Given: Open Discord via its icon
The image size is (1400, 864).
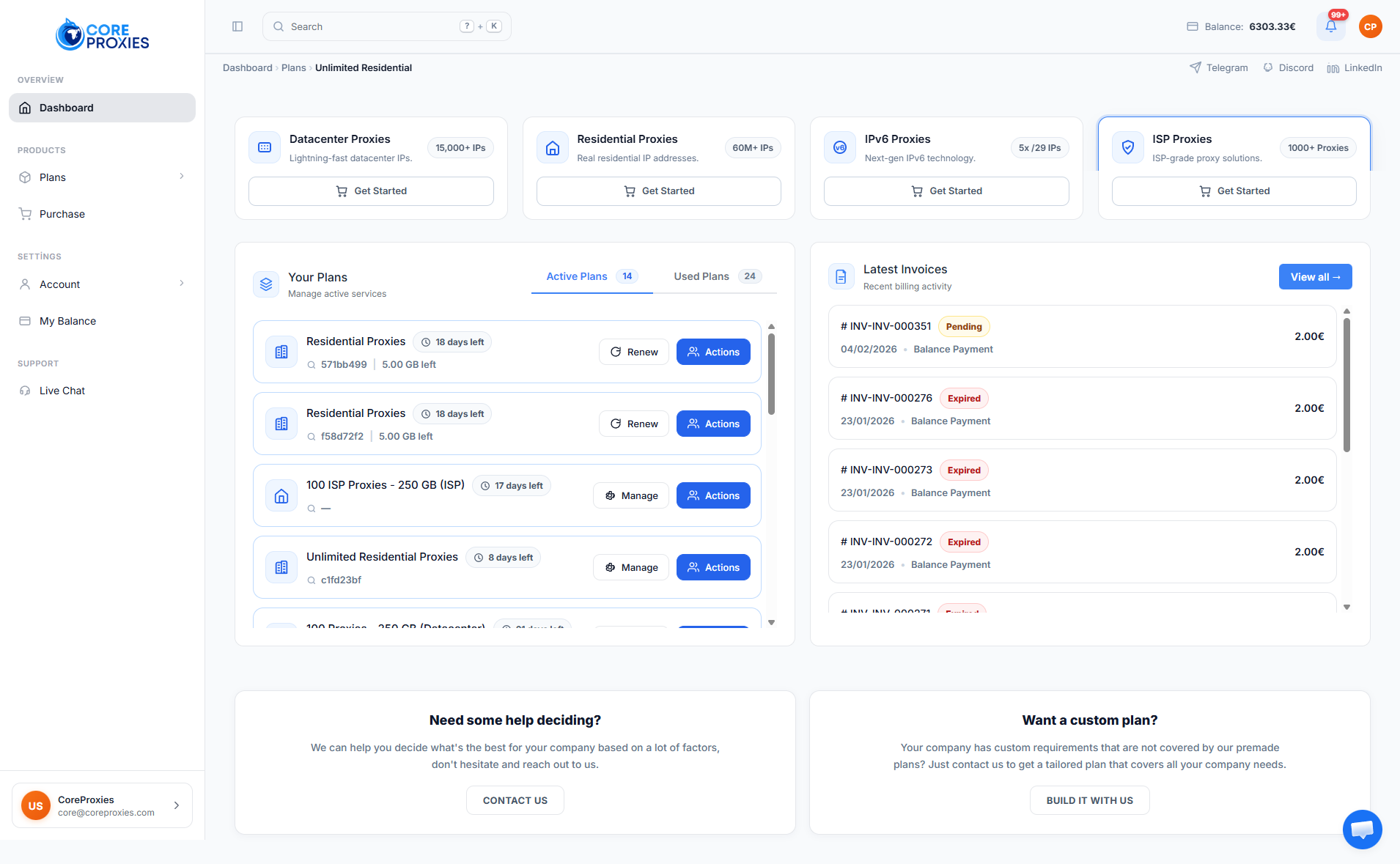Looking at the screenshot, I should (1267, 67).
